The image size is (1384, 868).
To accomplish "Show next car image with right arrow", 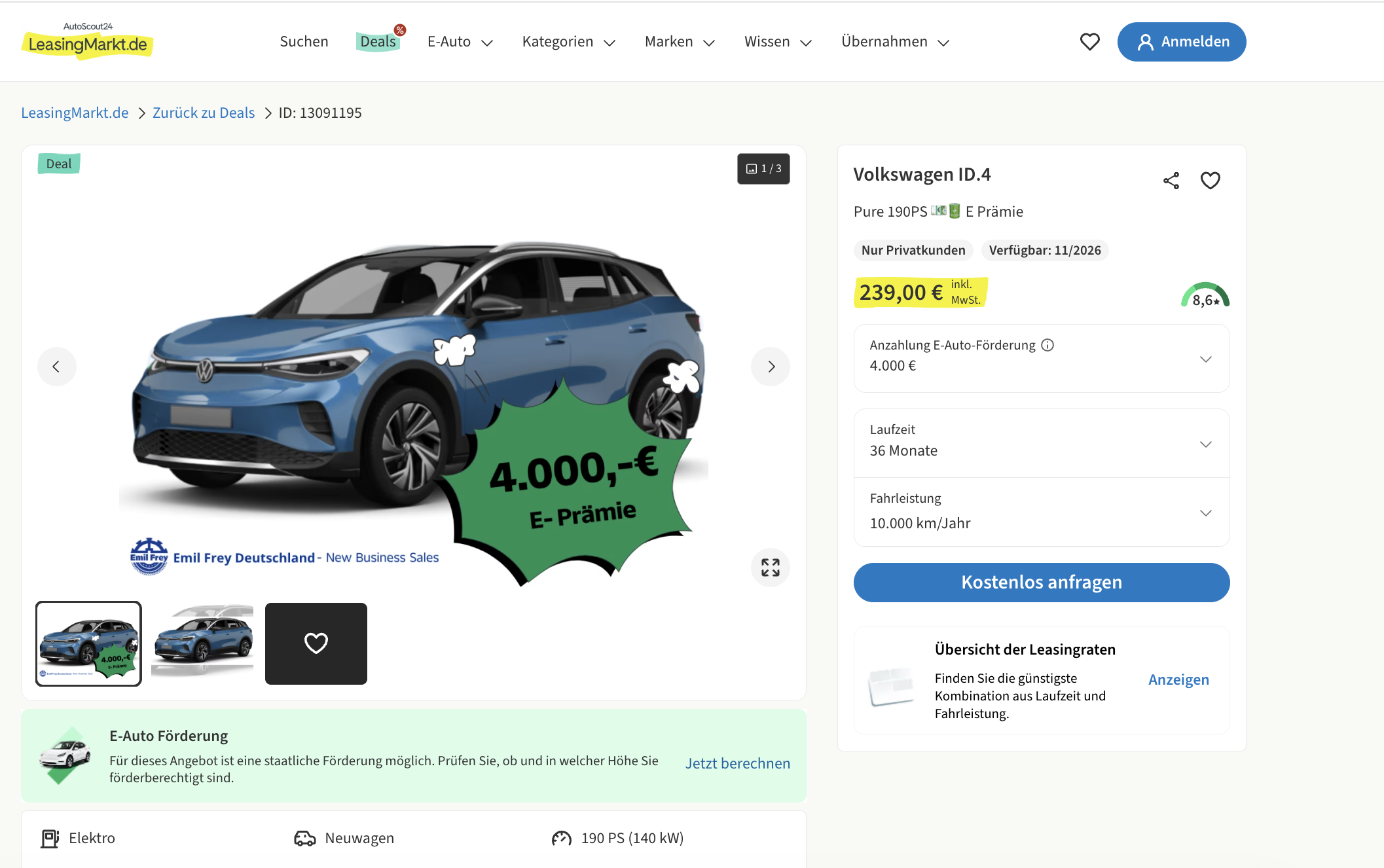I will pyautogui.click(x=771, y=367).
